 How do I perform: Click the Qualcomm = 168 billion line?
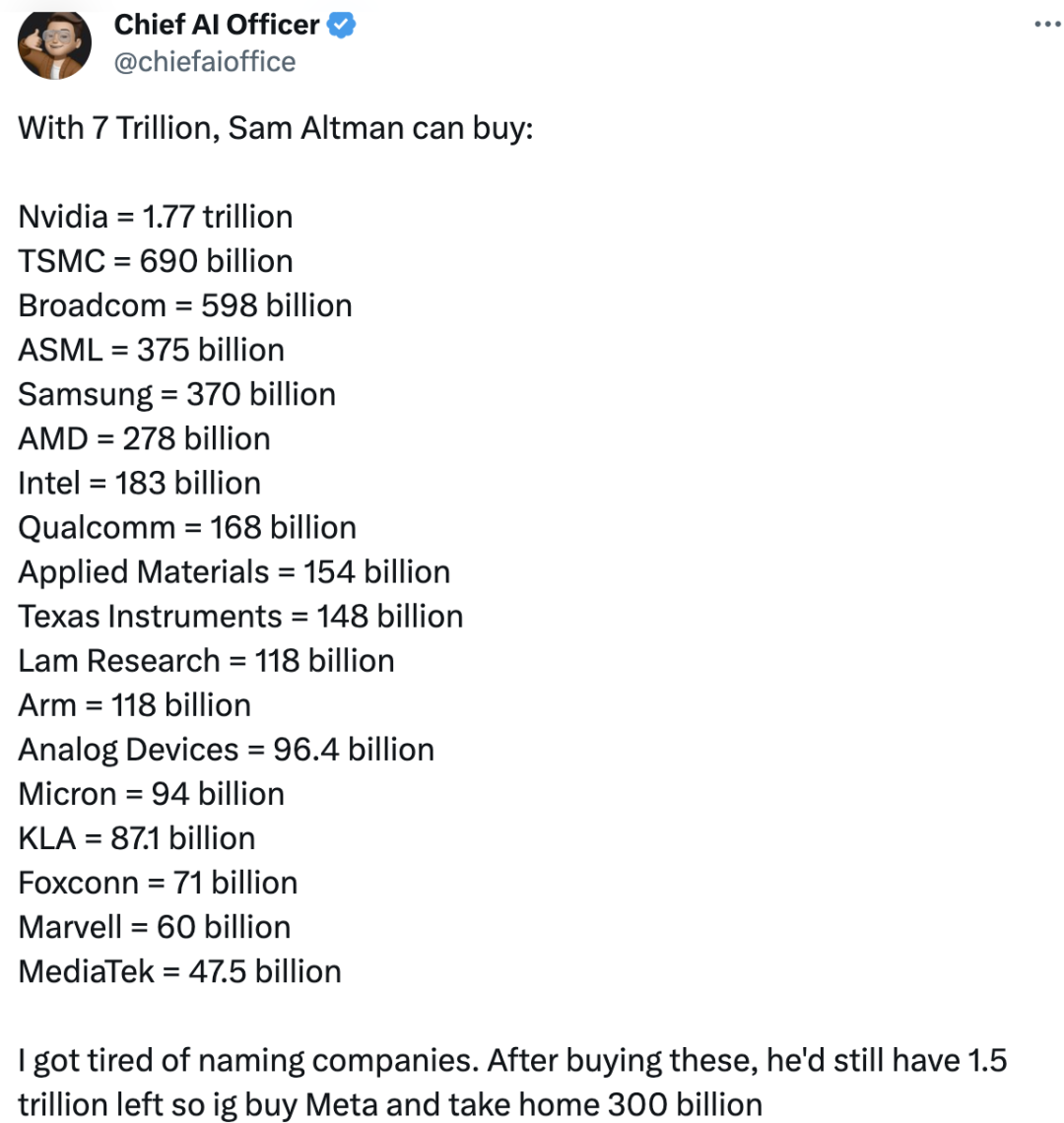point(187,527)
